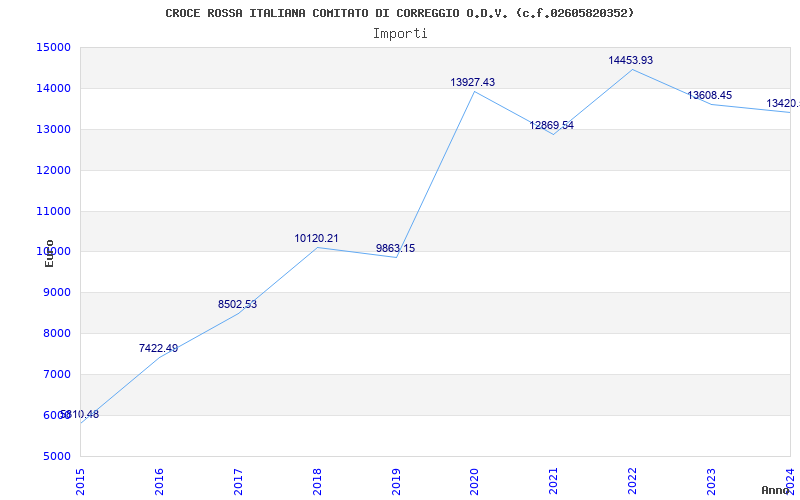Viewport: 800px width, 500px height.
Task: Click the 12000 y-axis tick label
Action: click(53, 170)
